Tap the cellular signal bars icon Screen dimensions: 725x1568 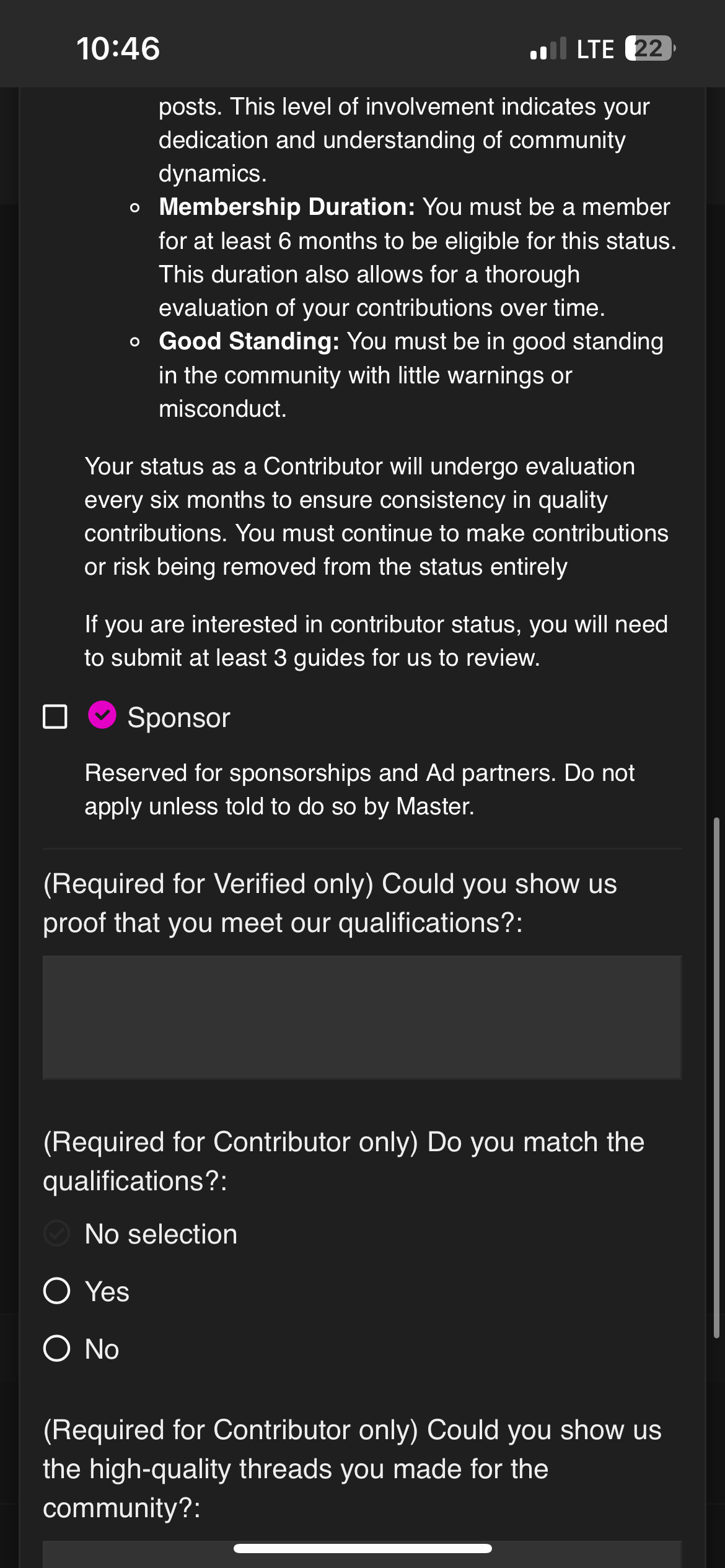(x=548, y=49)
